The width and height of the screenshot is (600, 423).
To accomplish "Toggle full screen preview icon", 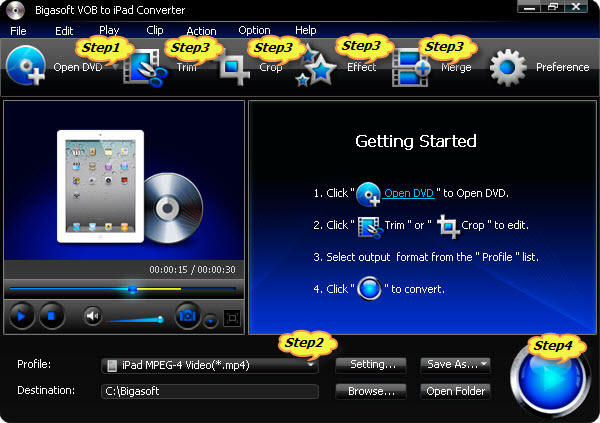I will tap(232, 318).
